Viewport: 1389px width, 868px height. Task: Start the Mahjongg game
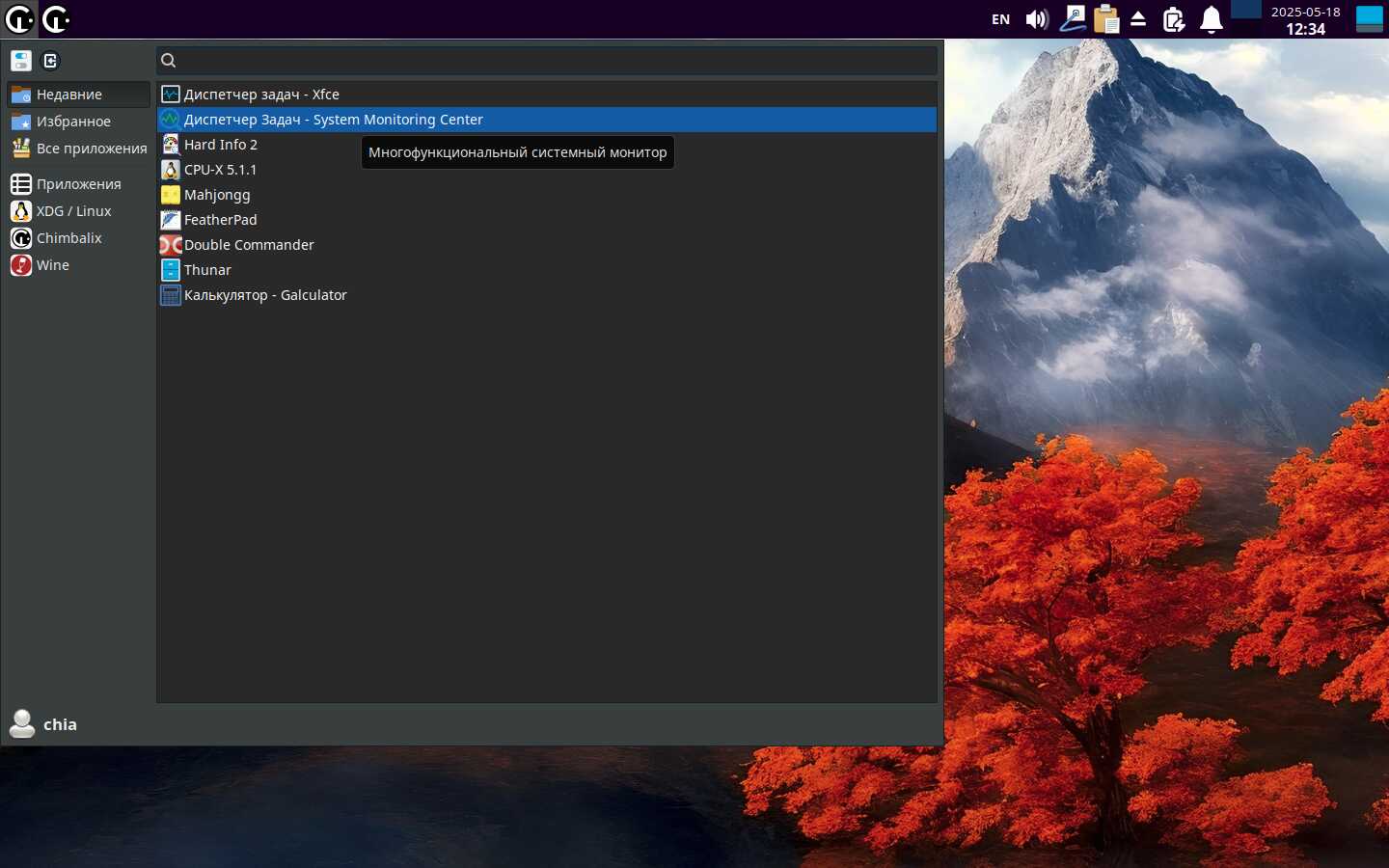click(217, 195)
